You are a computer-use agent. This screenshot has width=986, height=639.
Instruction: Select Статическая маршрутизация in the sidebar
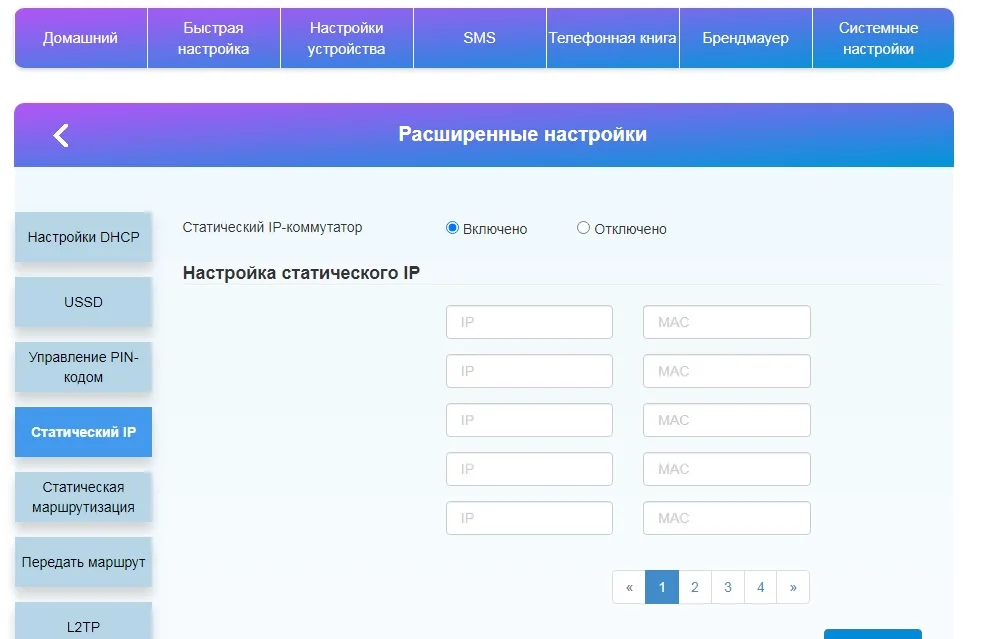82,497
